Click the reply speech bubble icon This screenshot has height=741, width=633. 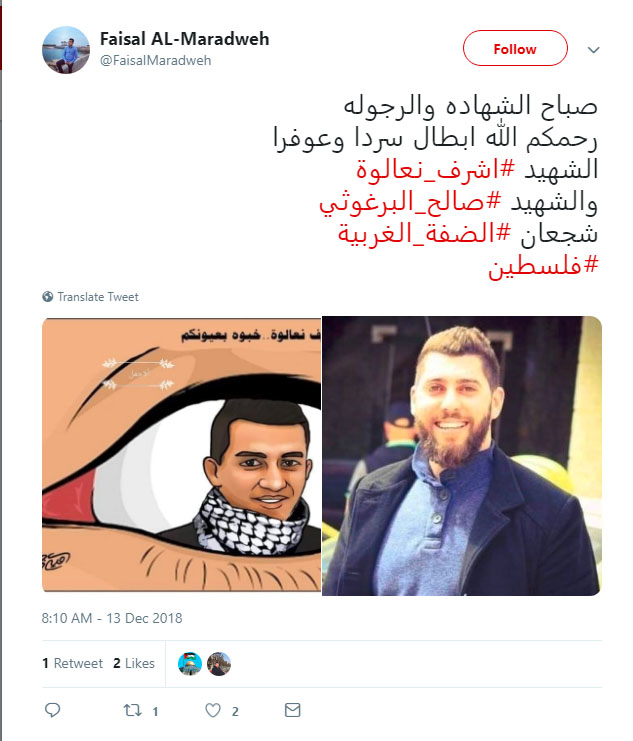[52, 710]
